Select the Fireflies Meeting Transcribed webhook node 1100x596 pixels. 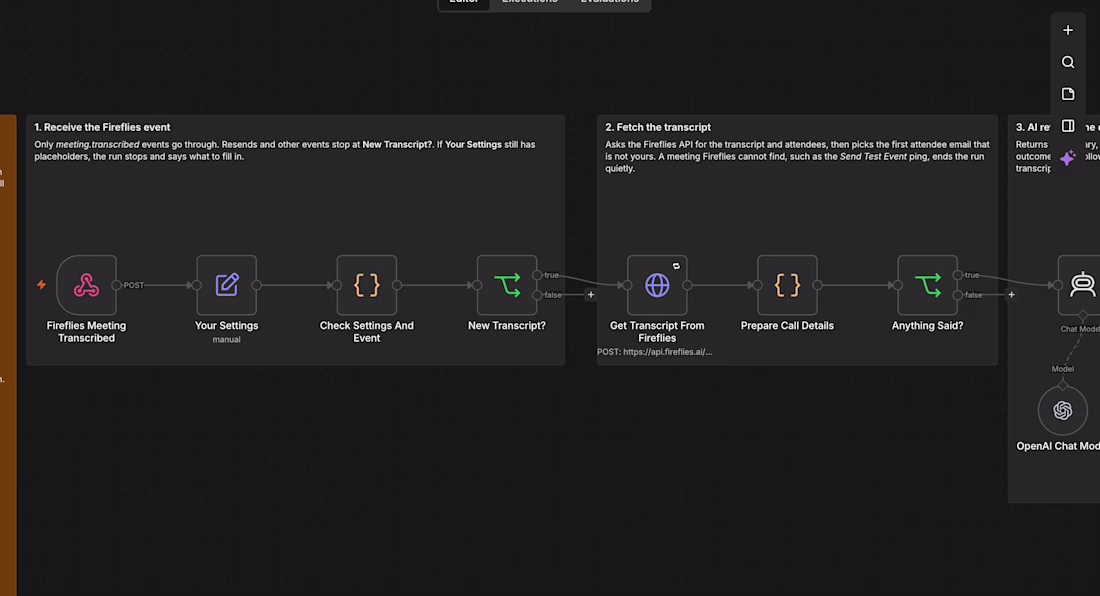click(x=86, y=285)
